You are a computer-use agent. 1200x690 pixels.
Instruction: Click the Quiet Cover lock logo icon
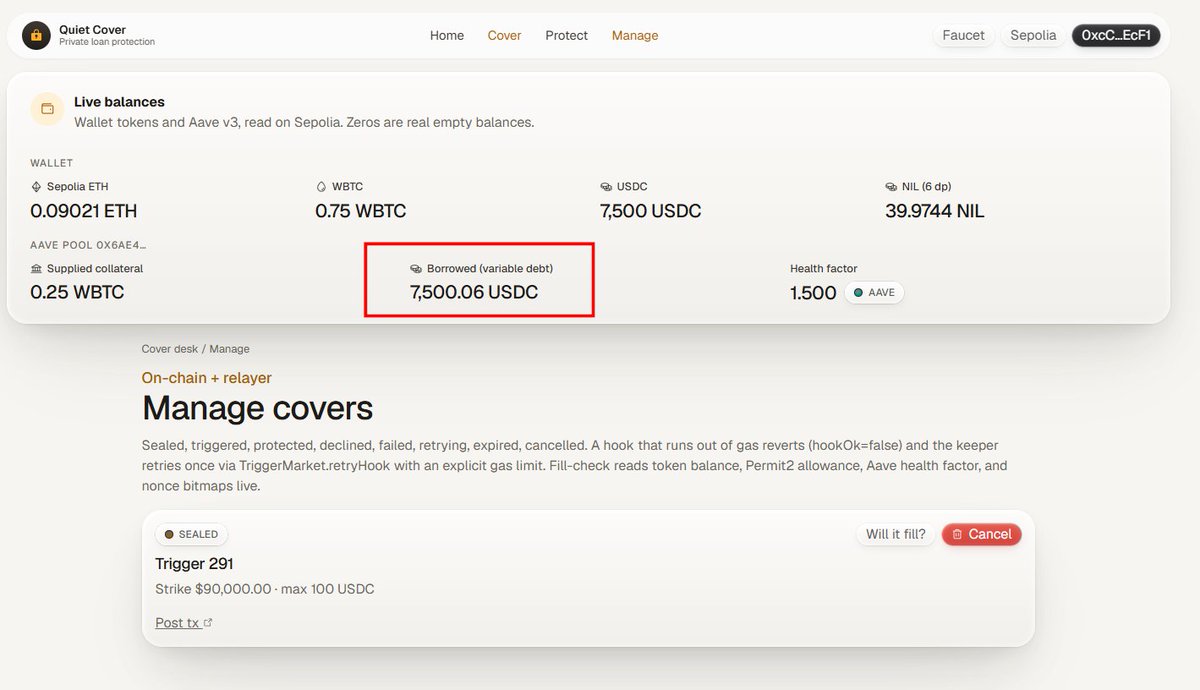(x=36, y=35)
